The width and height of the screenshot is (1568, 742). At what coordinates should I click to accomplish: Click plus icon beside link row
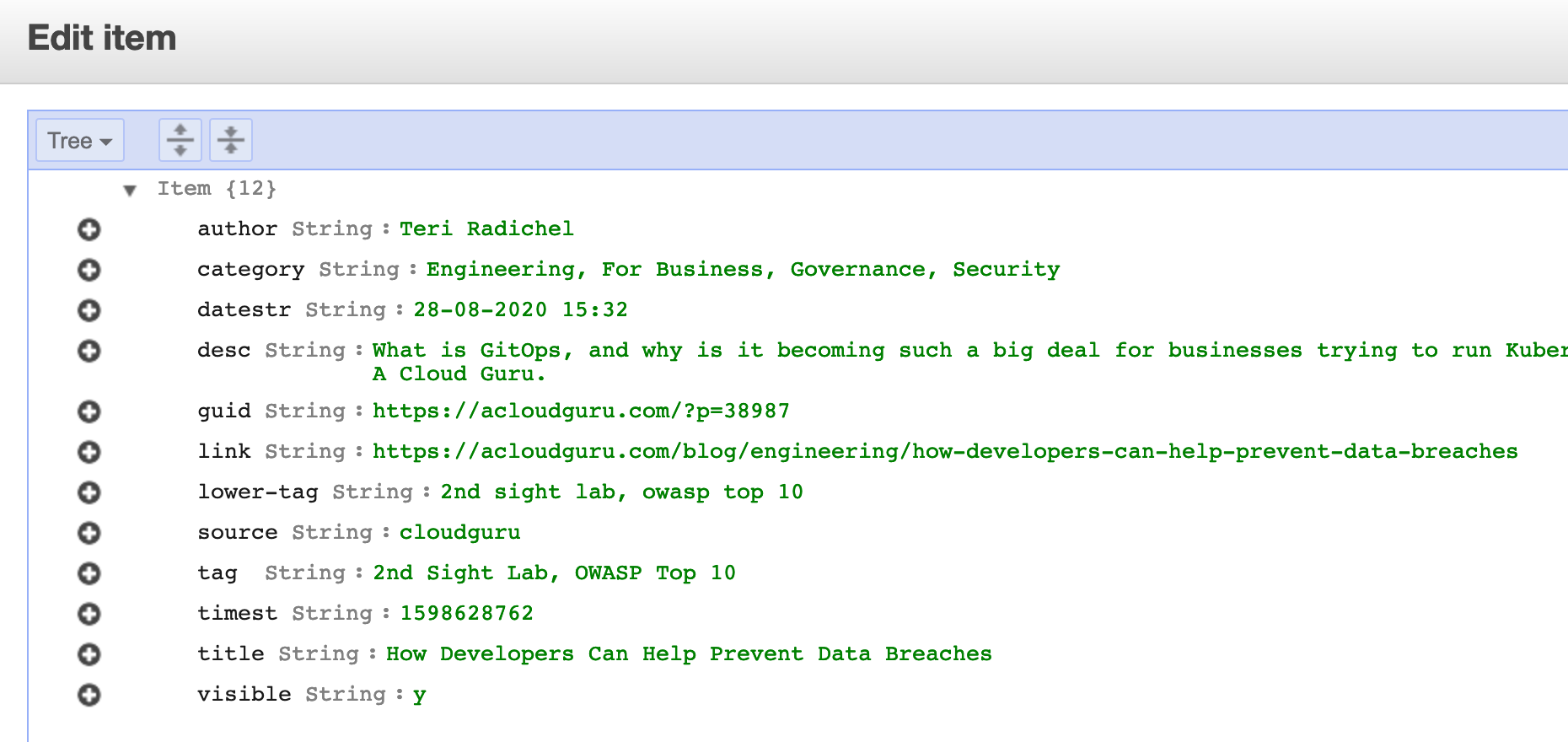click(89, 452)
